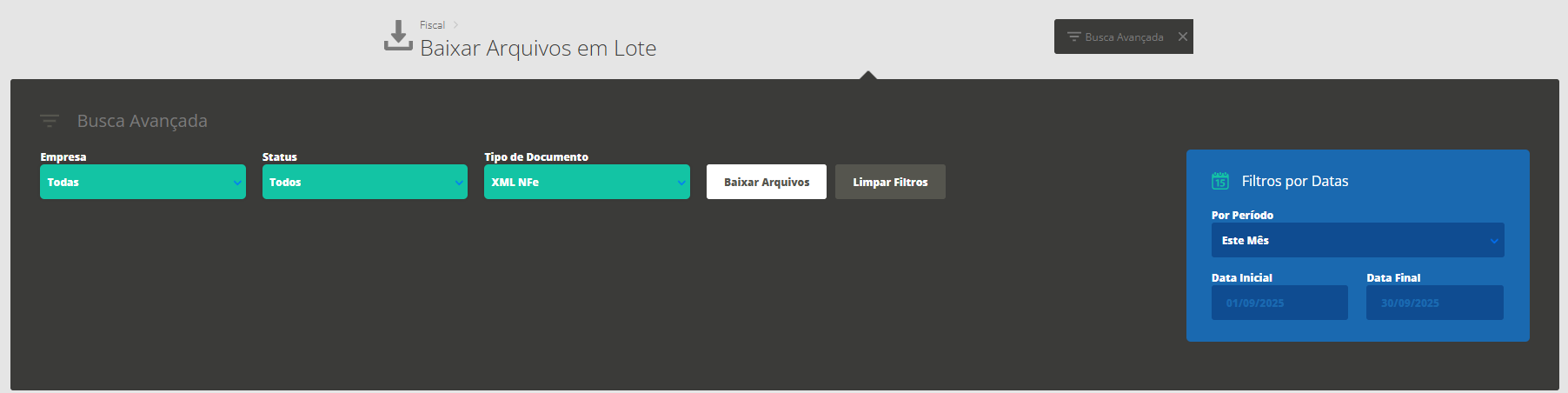Click the Por Período label
The image size is (1568, 393).
[x=1242, y=216]
